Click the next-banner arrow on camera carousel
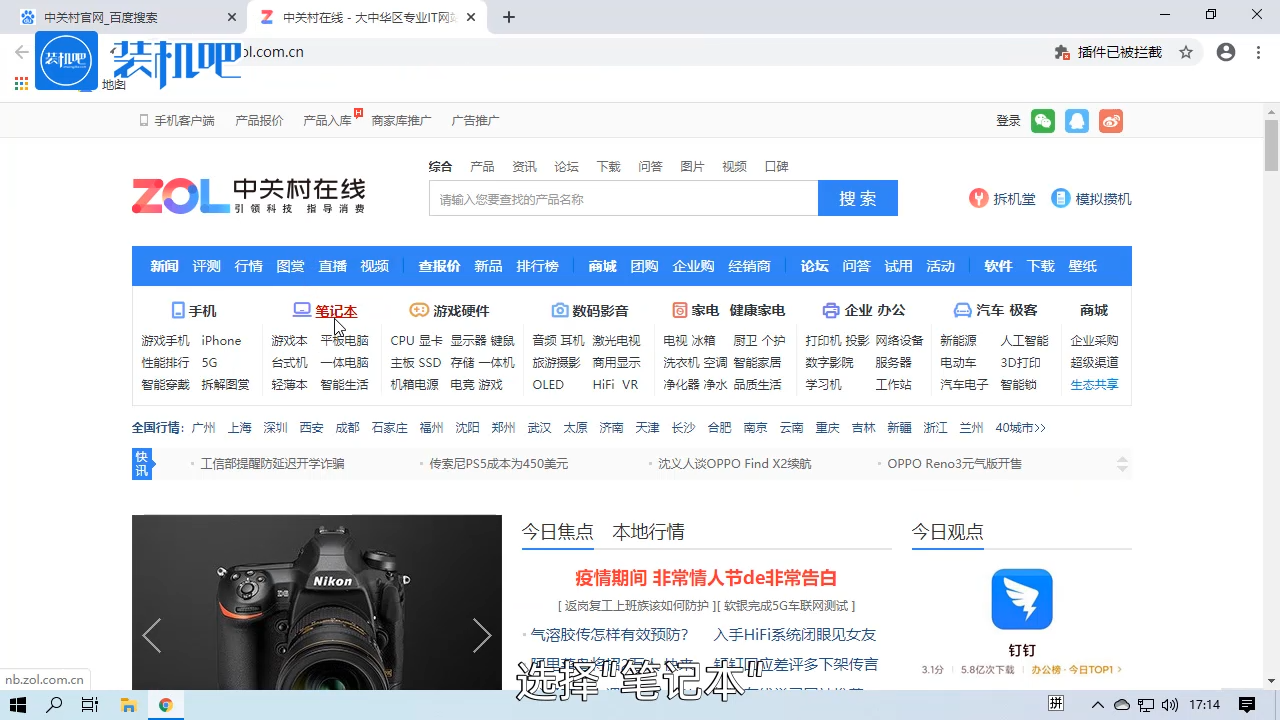The height and width of the screenshot is (720, 1280). pos(482,635)
